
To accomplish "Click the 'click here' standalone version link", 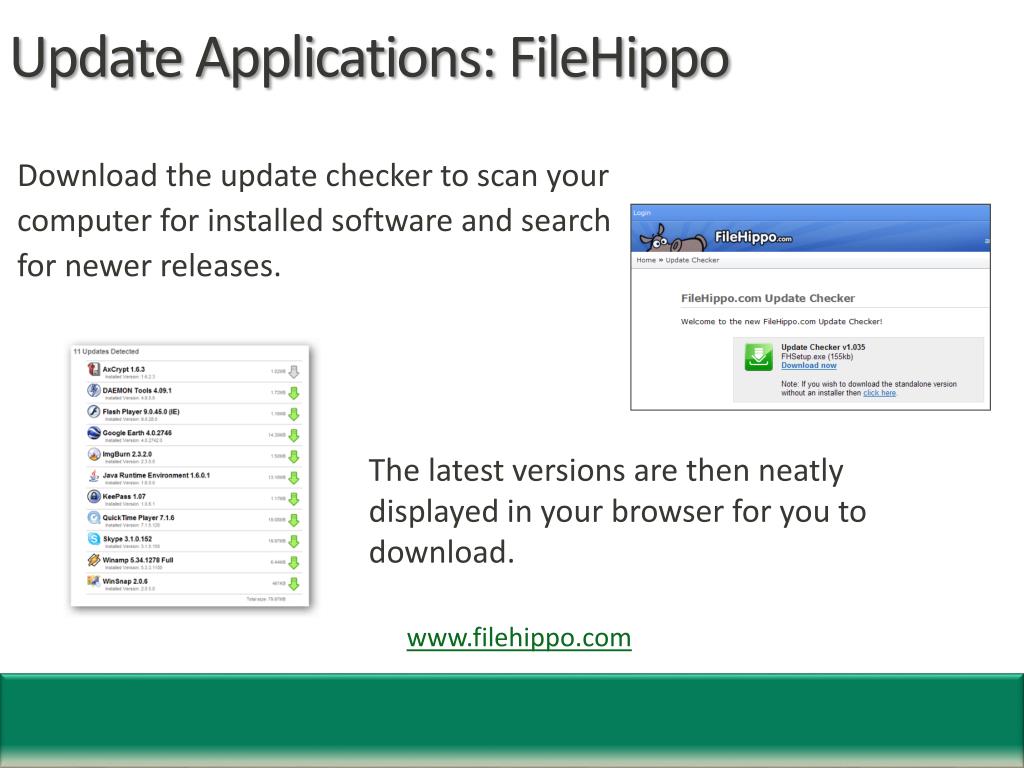I will tap(880, 393).
